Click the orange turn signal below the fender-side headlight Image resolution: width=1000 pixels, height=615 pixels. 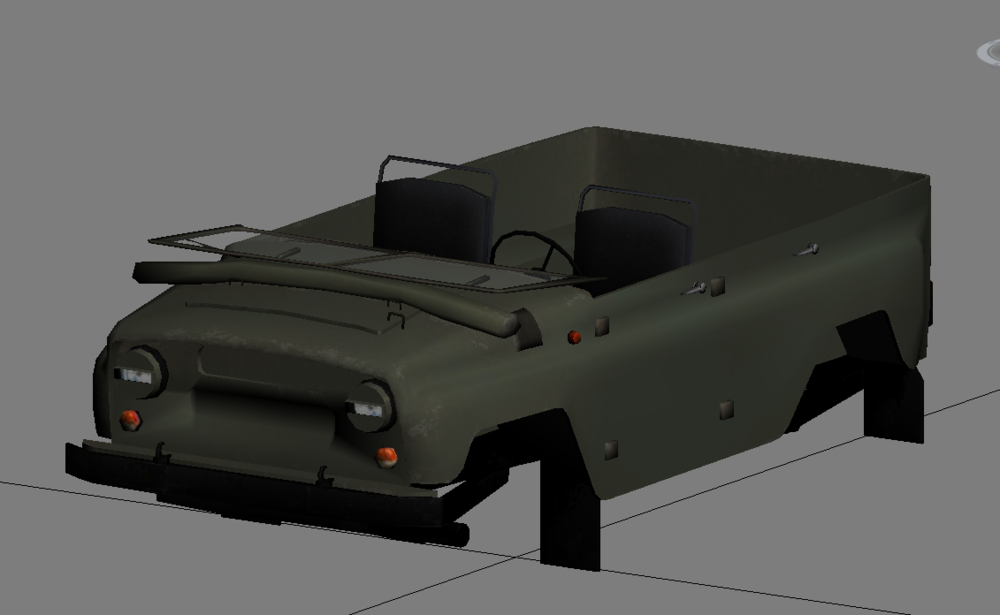pyautogui.click(x=386, y=456)
